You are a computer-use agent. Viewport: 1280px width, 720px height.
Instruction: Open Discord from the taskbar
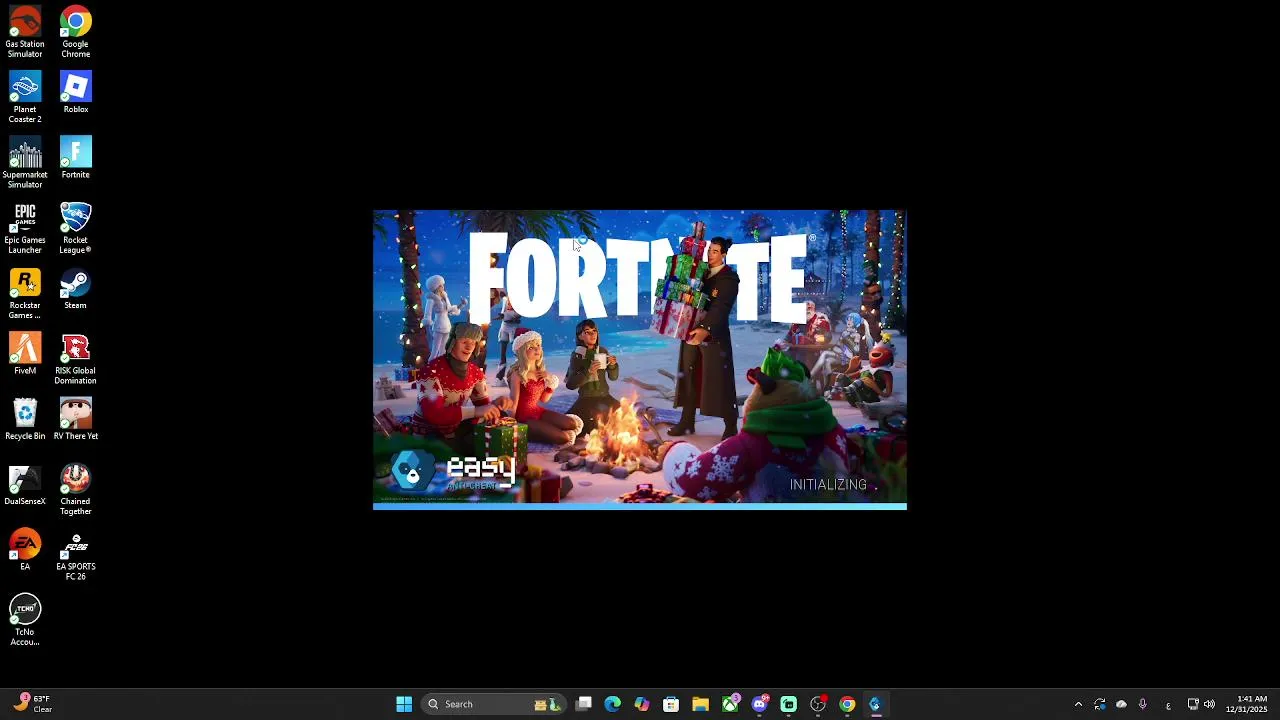tap(759, 704)
